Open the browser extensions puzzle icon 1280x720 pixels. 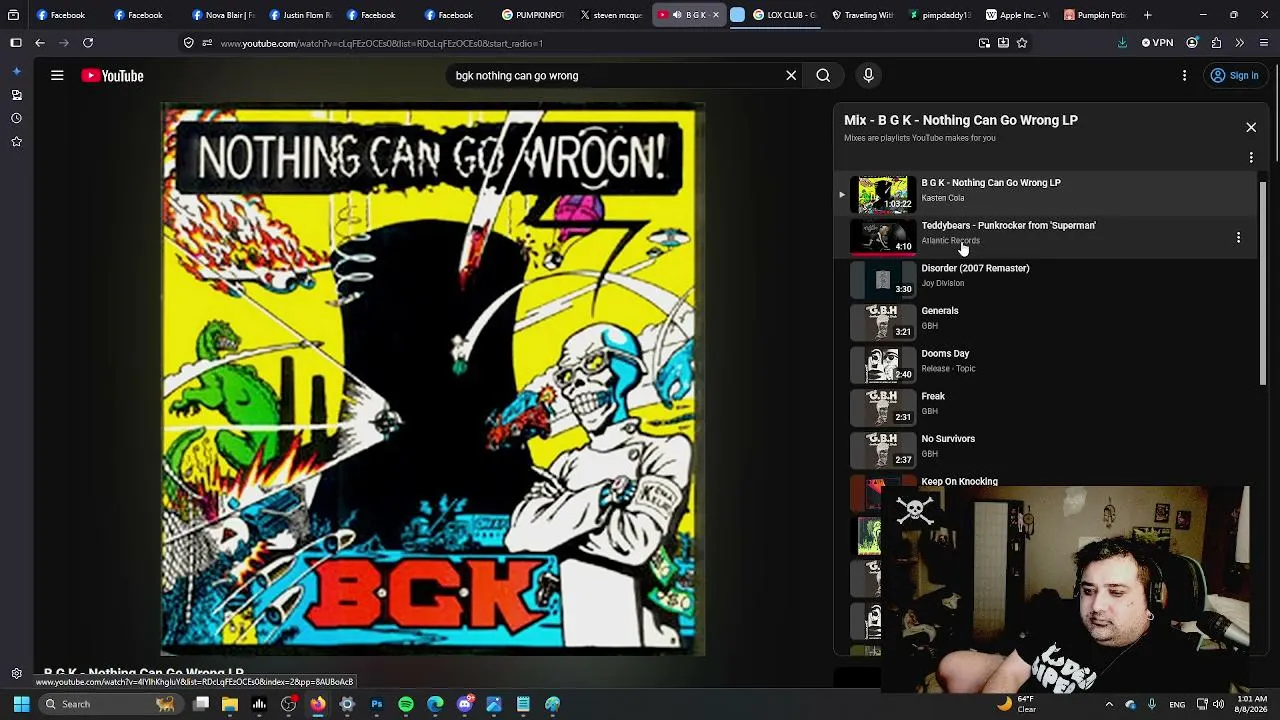[1216, 43]
